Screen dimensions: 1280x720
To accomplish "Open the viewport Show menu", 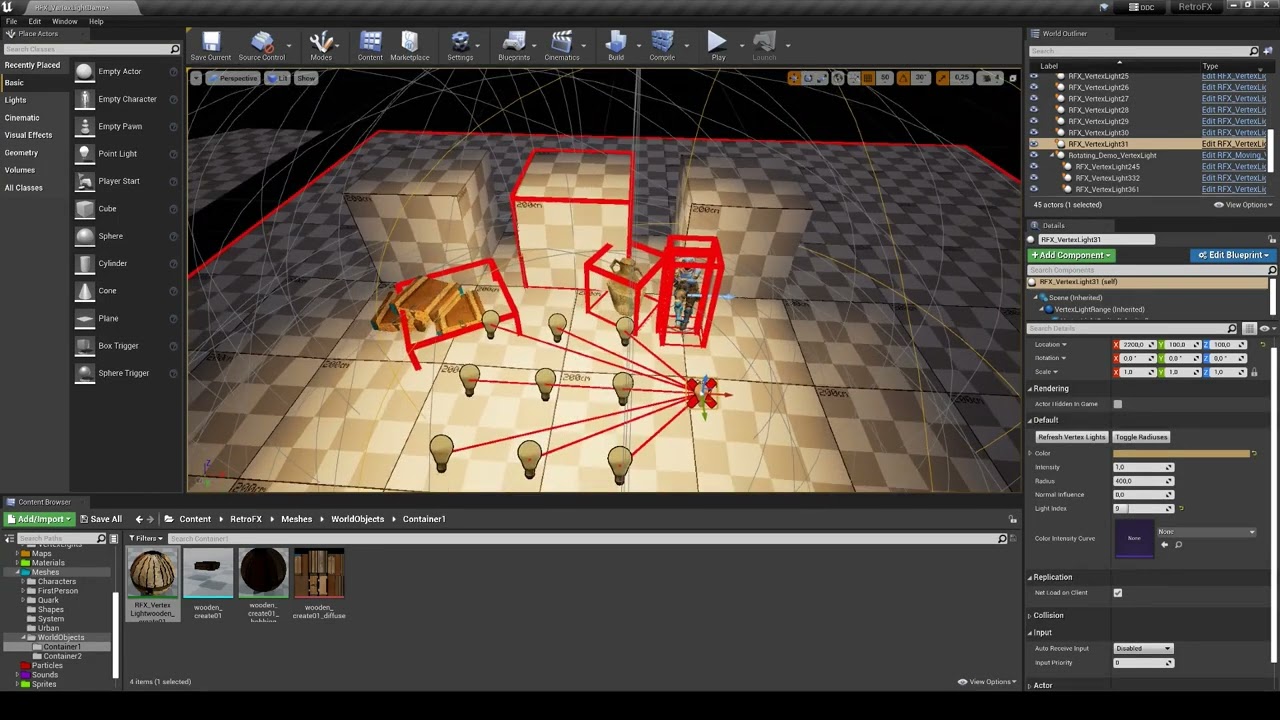I will coord(306,78).
